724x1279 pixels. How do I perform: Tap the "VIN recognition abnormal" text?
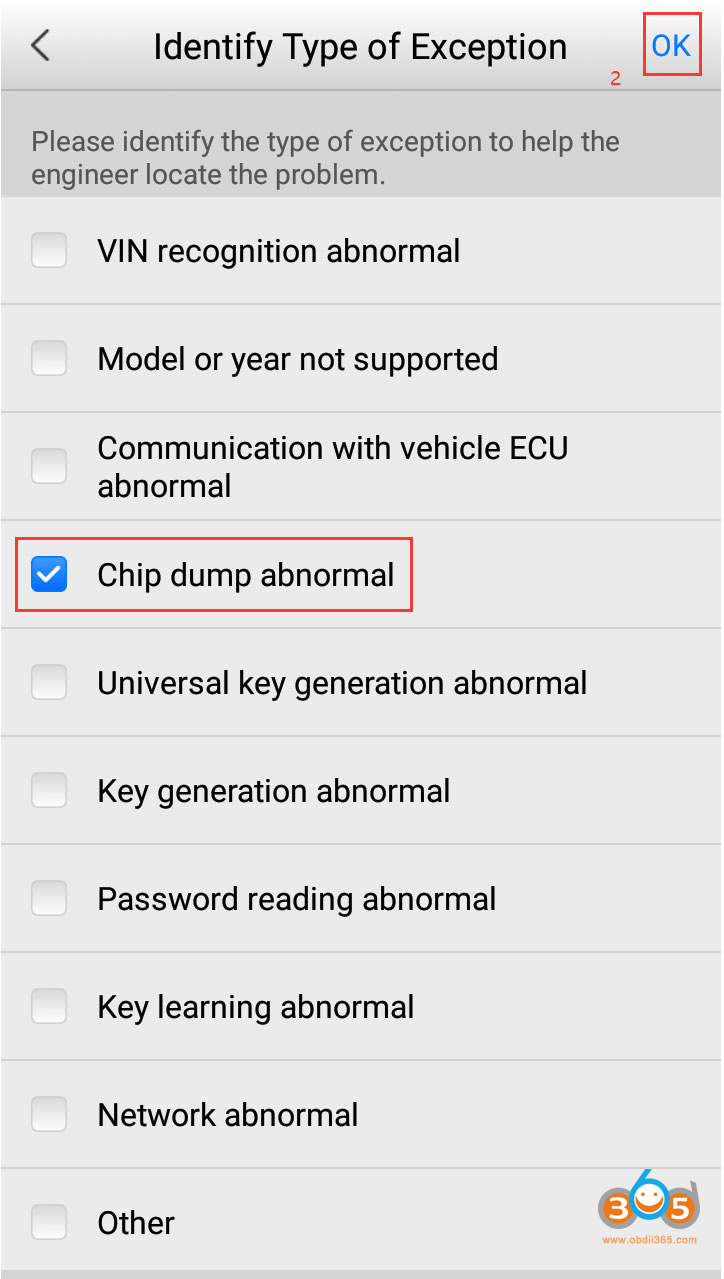278,250
